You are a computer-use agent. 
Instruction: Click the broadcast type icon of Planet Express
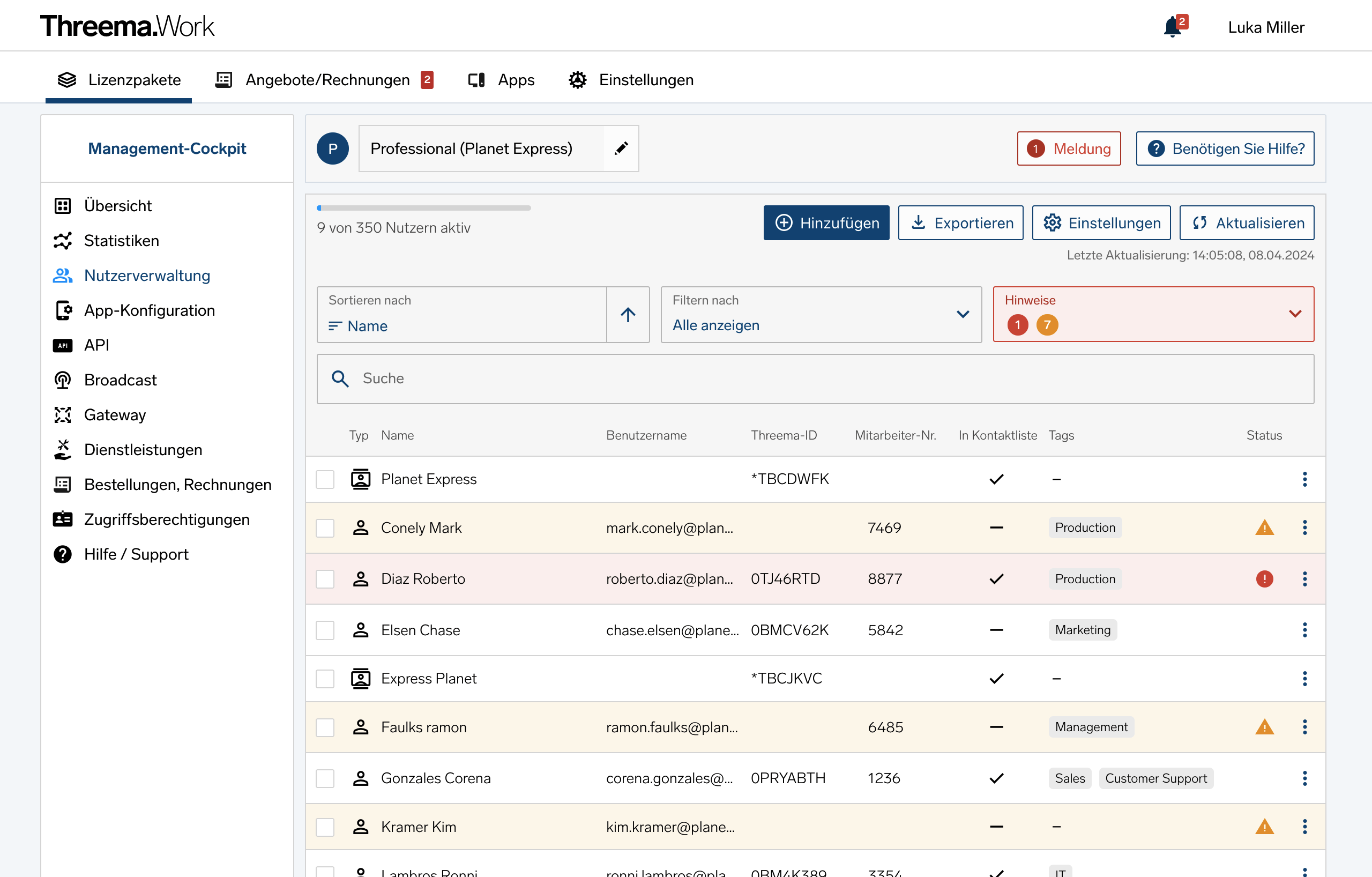[361, 479]
